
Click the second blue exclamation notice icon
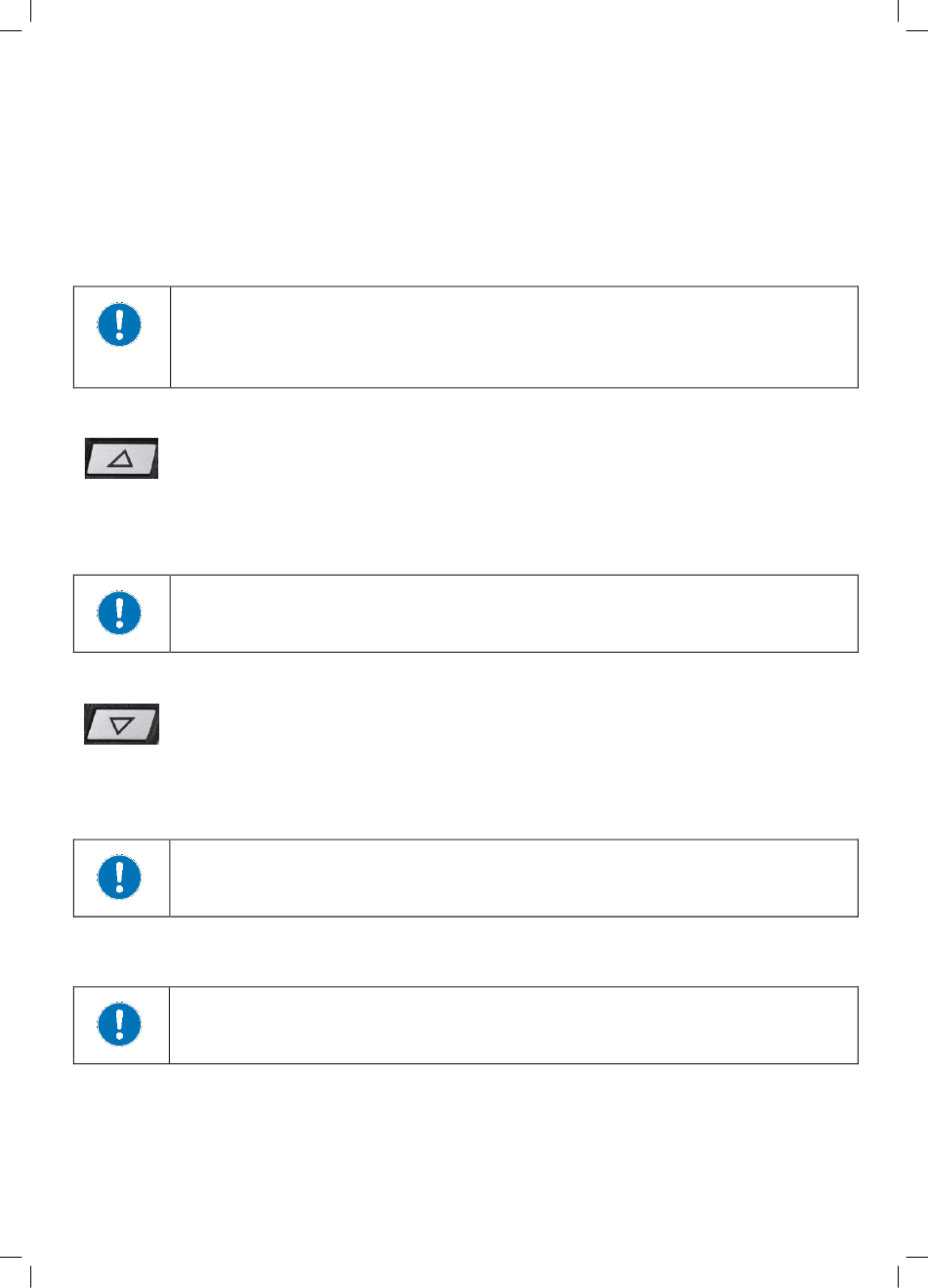(119, 613)
